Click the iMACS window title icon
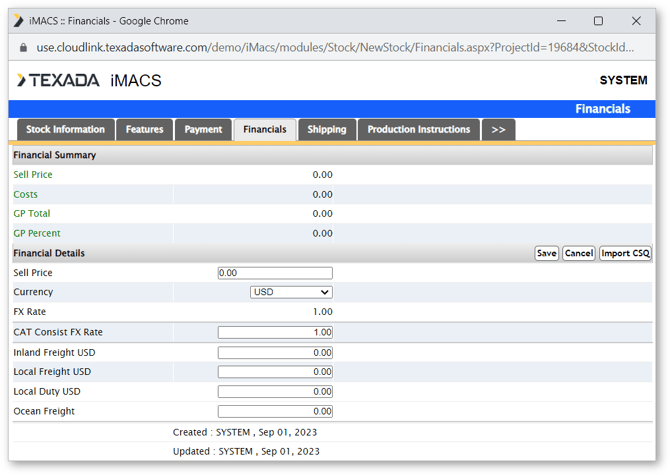This screenshot has height=475, width=670. [18, 20]
